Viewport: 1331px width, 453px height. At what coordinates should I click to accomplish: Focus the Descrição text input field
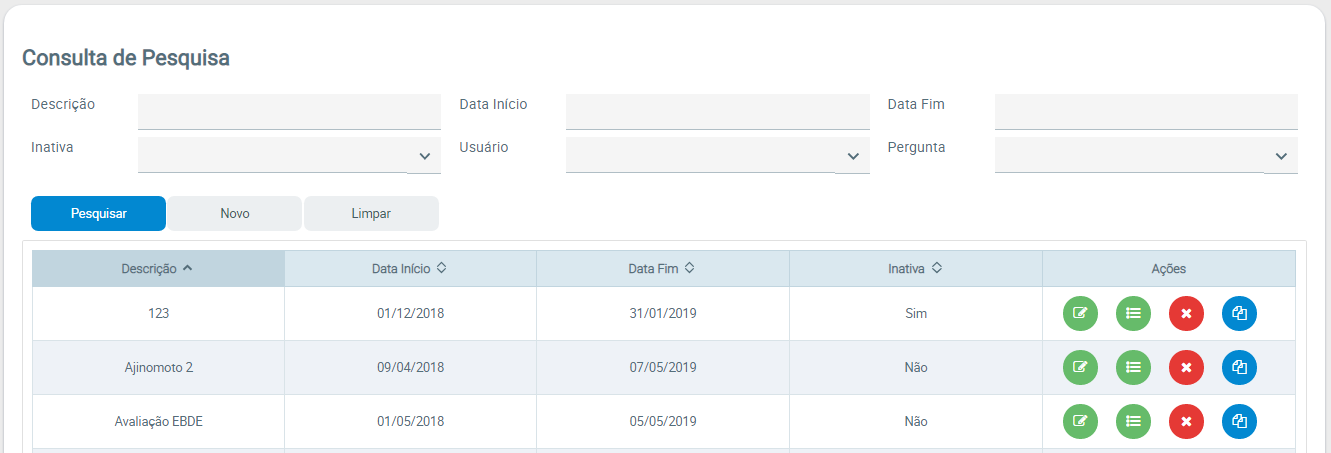click(x=289, y=111)
